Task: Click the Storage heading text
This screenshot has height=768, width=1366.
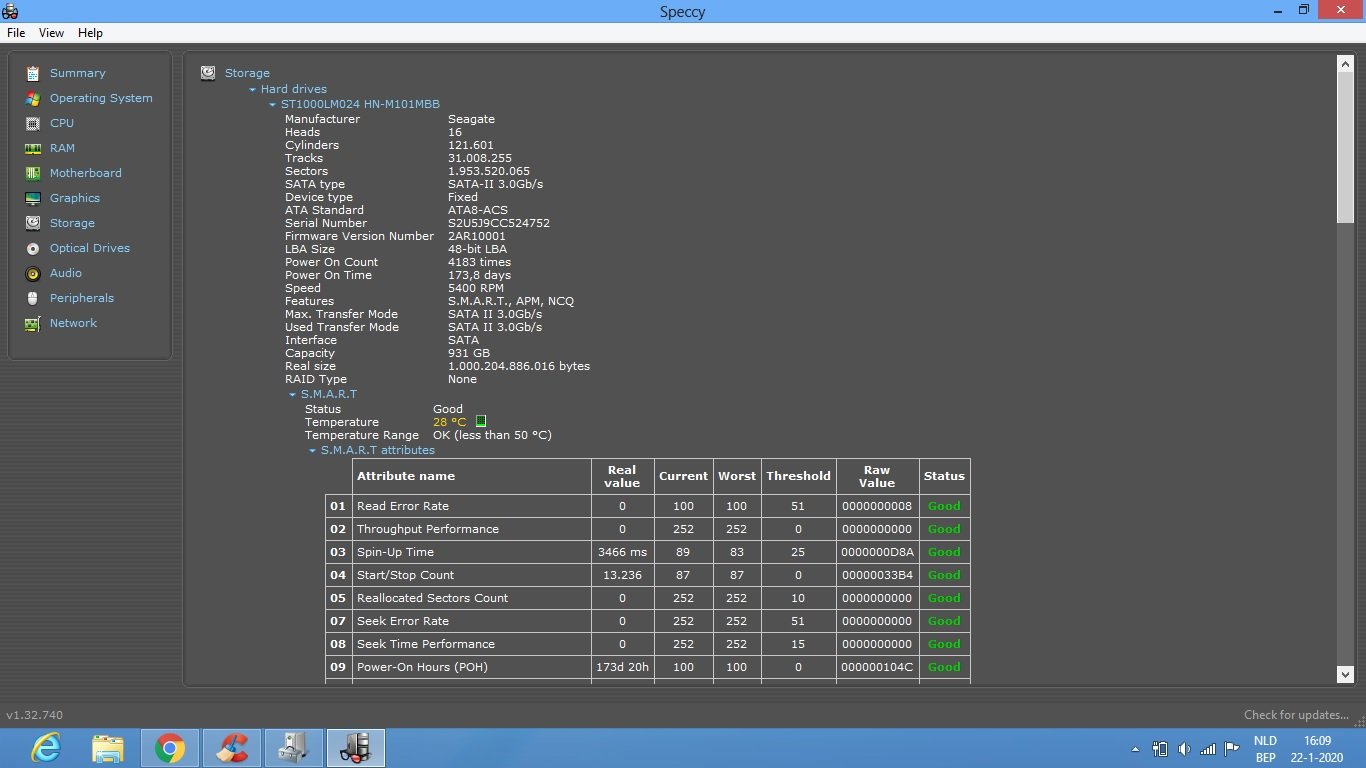Action: [x=247, y=73]
